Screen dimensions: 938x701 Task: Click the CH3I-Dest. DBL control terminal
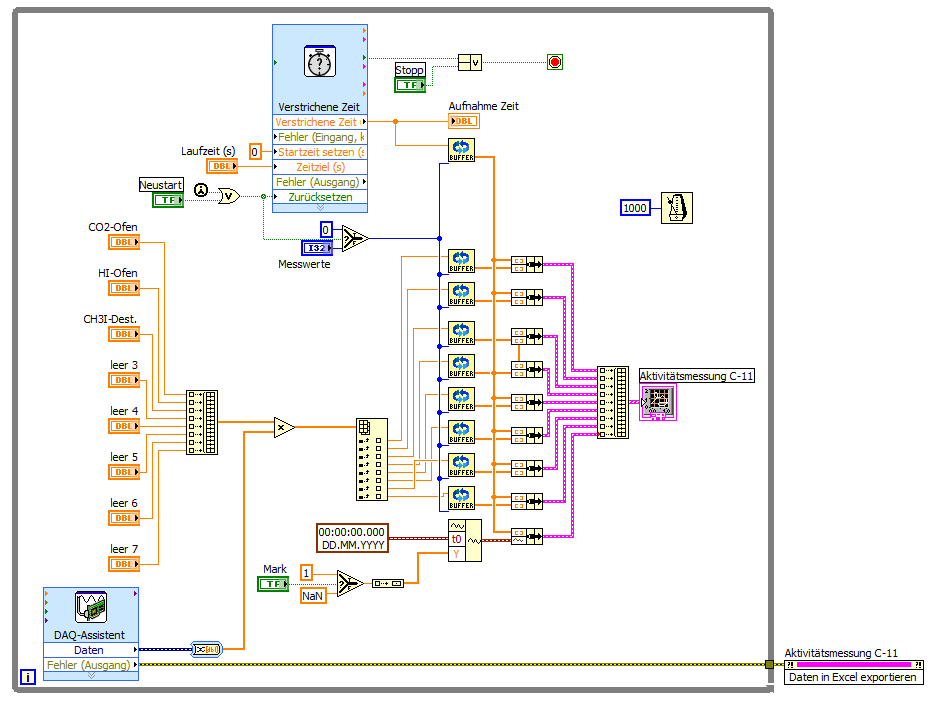tap(124, 334)
